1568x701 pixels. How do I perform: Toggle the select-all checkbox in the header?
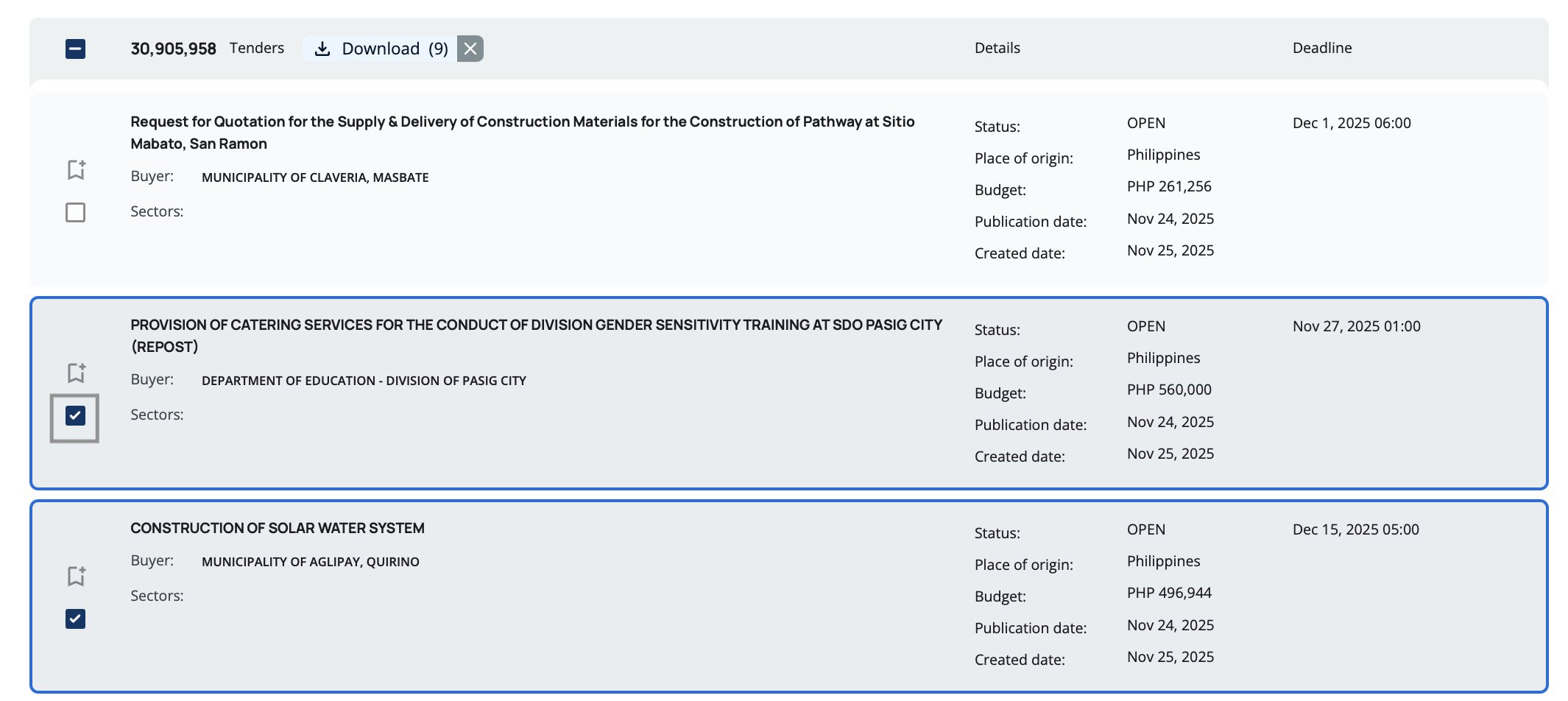(75, 49)
